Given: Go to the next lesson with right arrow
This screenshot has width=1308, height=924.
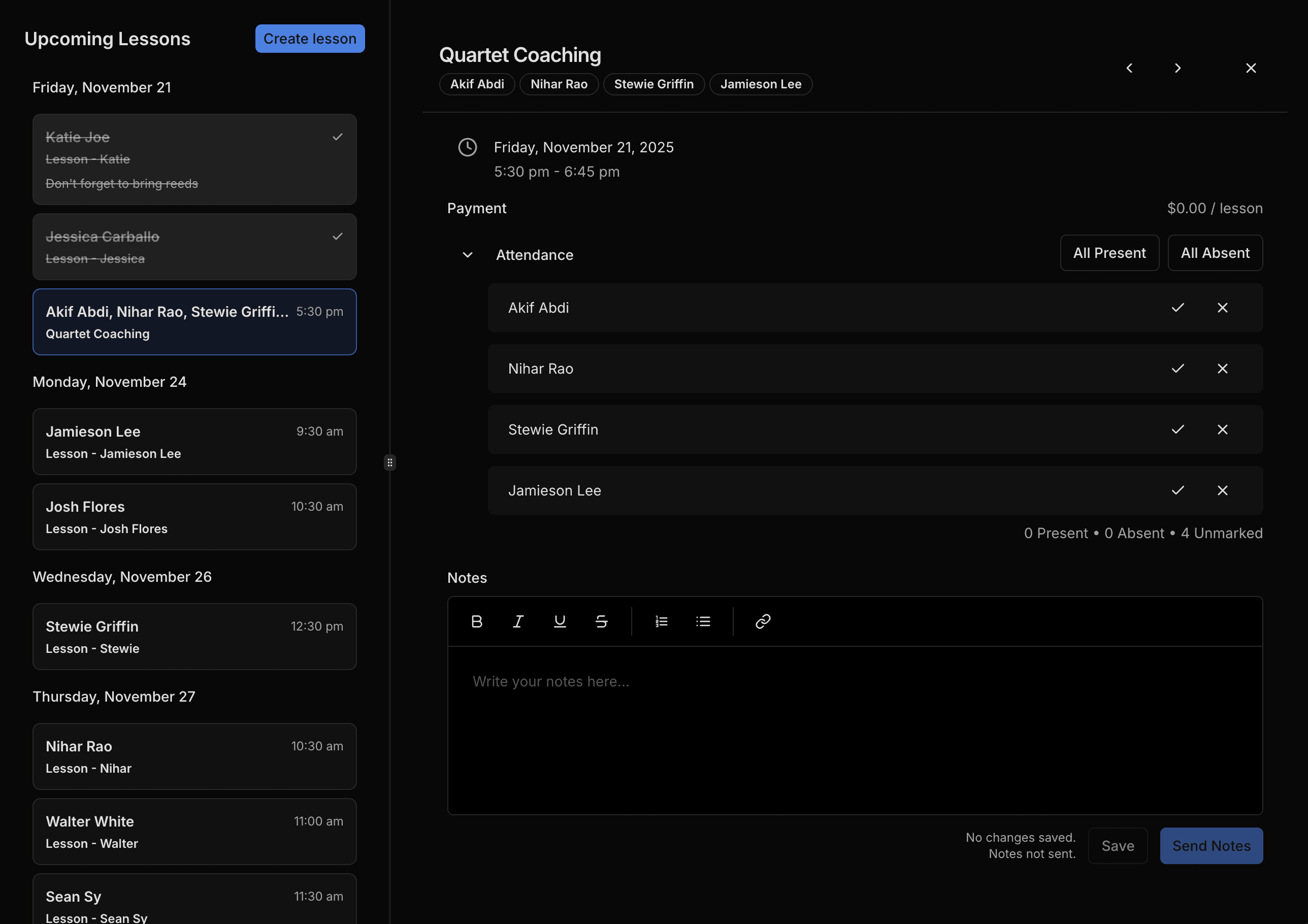Looking at the screenshot, I should coord(1178,68).
